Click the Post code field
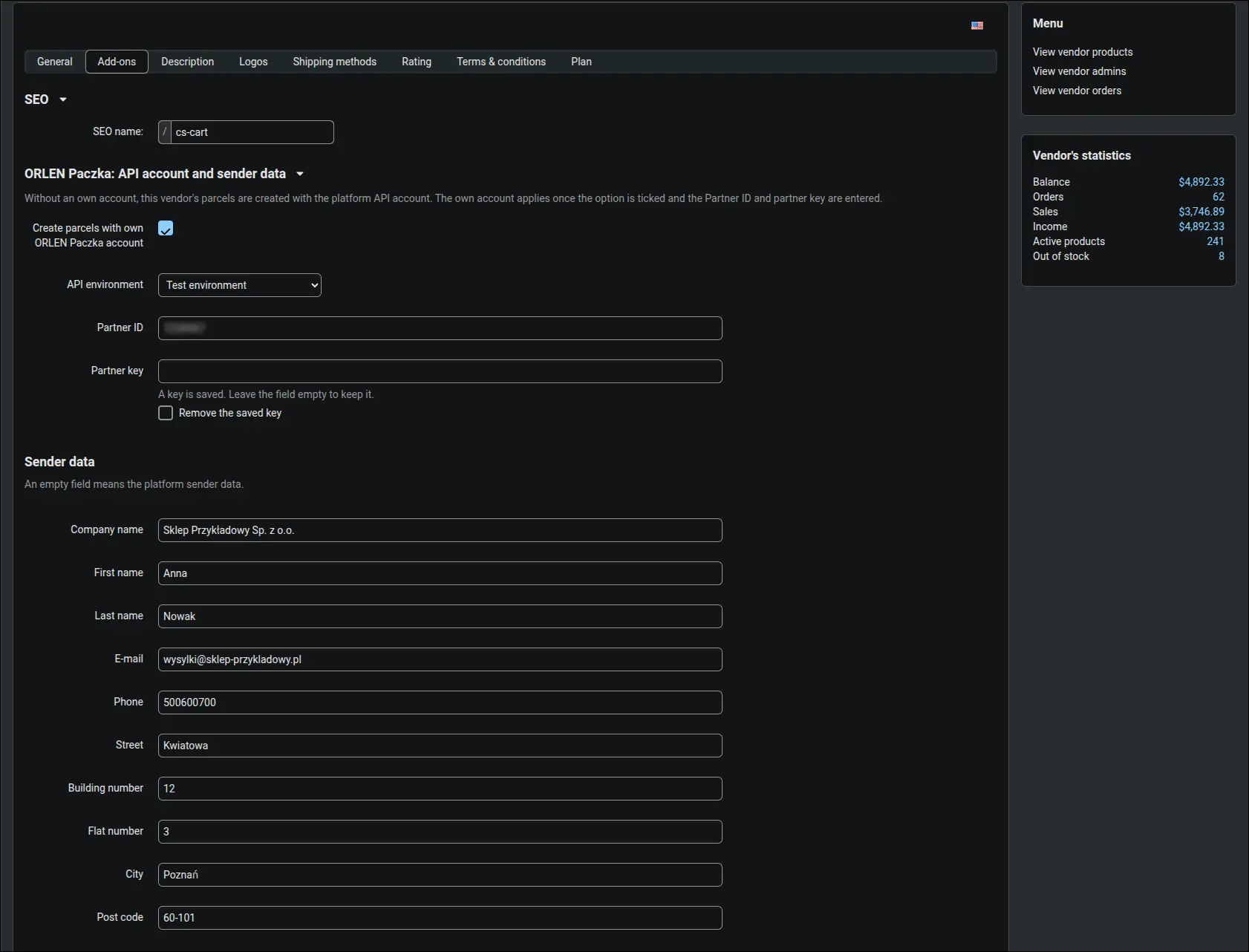Image resolution: width=1249 pixels, height=952 pixels. pyautogui.click(x=440, y=918)
